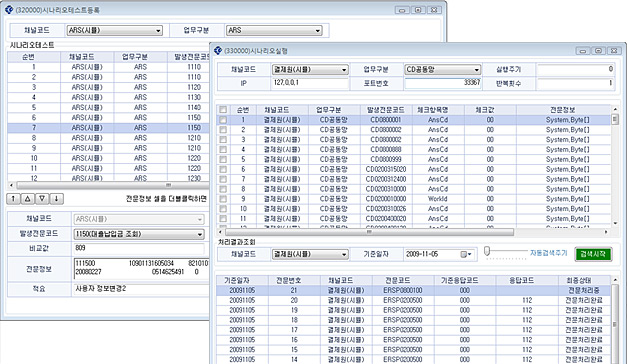Click the hollow down-triangle move-down button

42,198
